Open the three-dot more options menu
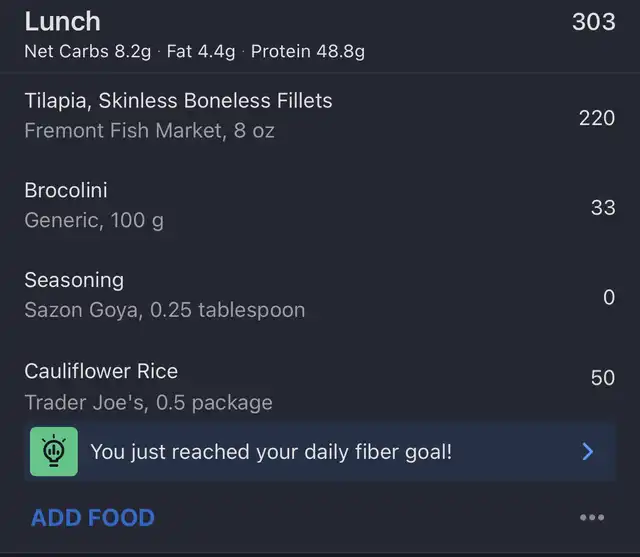This screenshot has width=640, height=557. (x=592, y=517)
